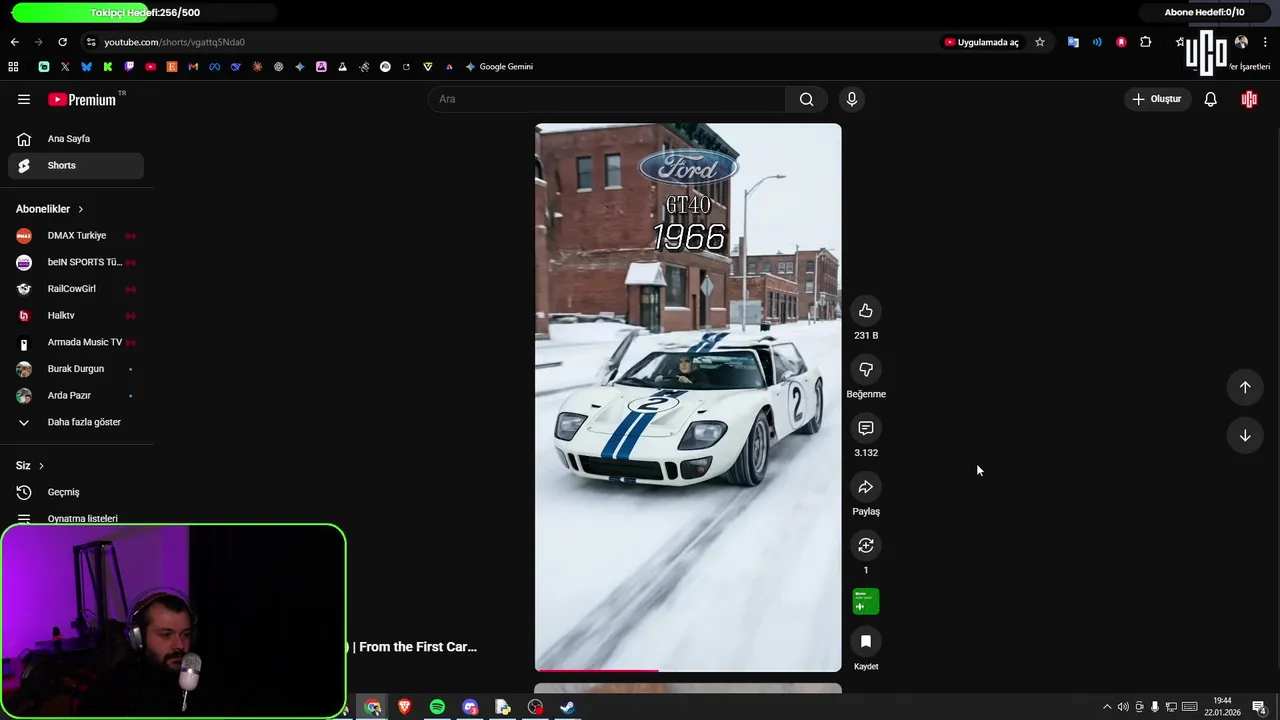This screenshot has width=1280, height=720.
Task: Bookmark this page with the star
Action: click(x=1040, y=42)
